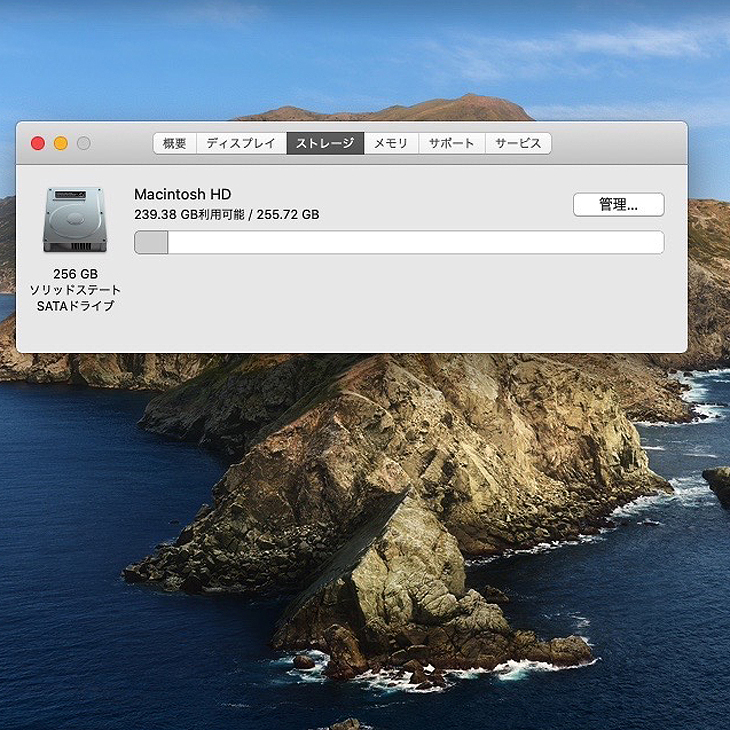
Task: Open the サービス tab
Action: pyautogui.click(x=518, y=143)
